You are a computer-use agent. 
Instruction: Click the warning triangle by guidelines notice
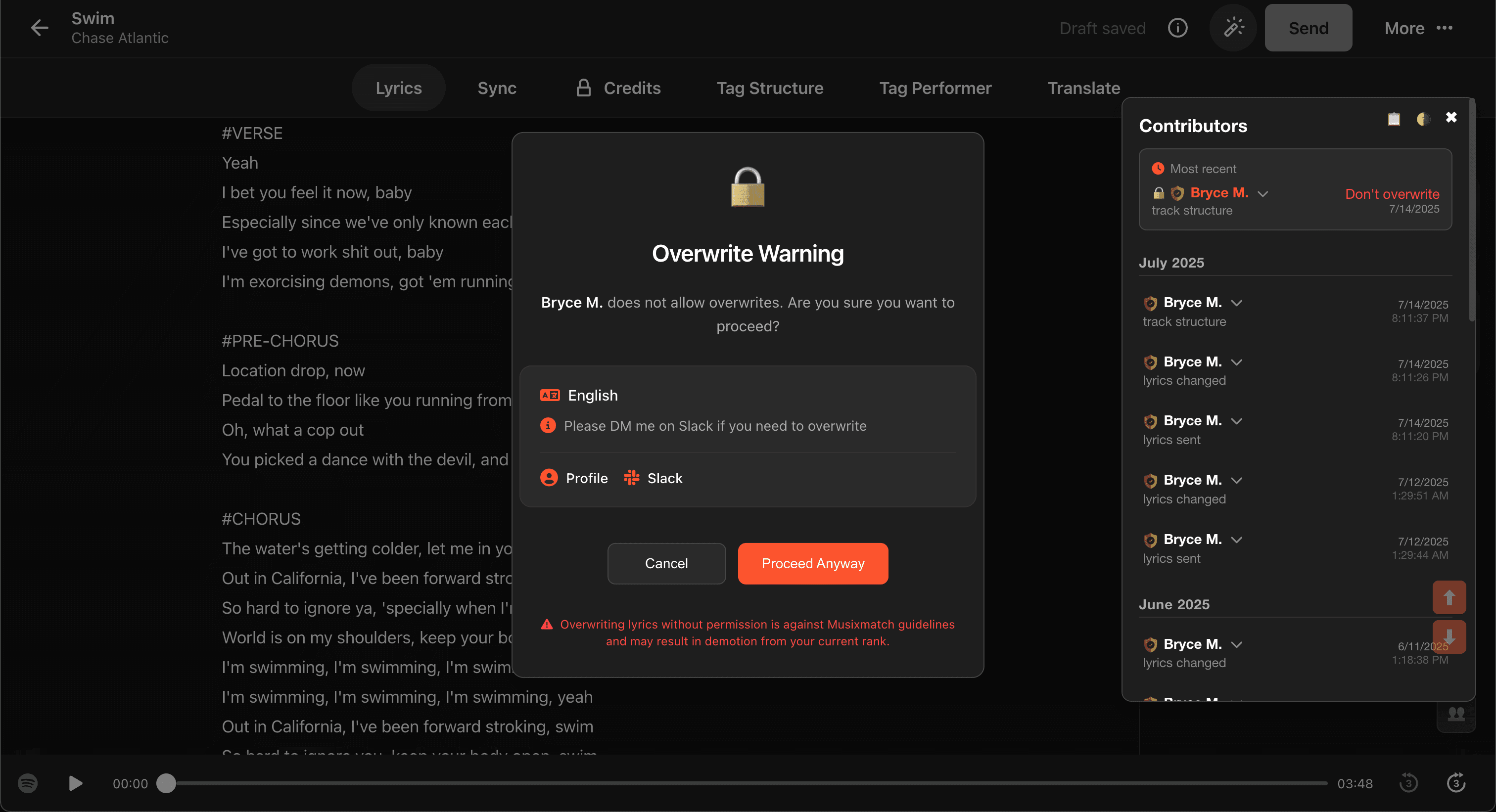coord(547,625)
